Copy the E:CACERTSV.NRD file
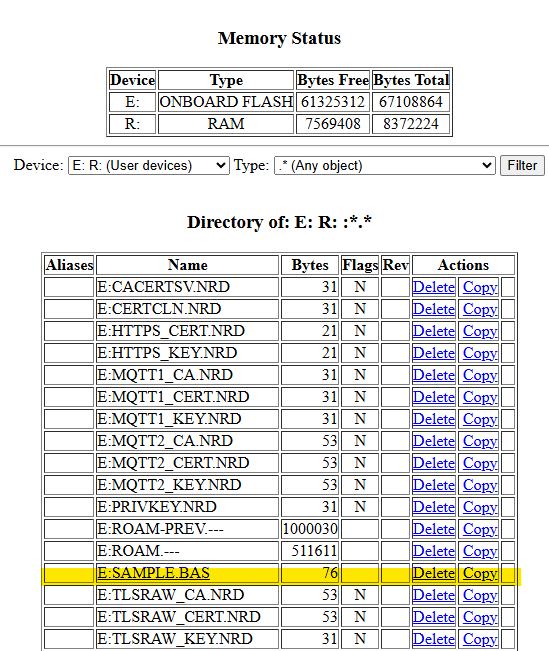549x651 pixels. (x=480, y=287)
